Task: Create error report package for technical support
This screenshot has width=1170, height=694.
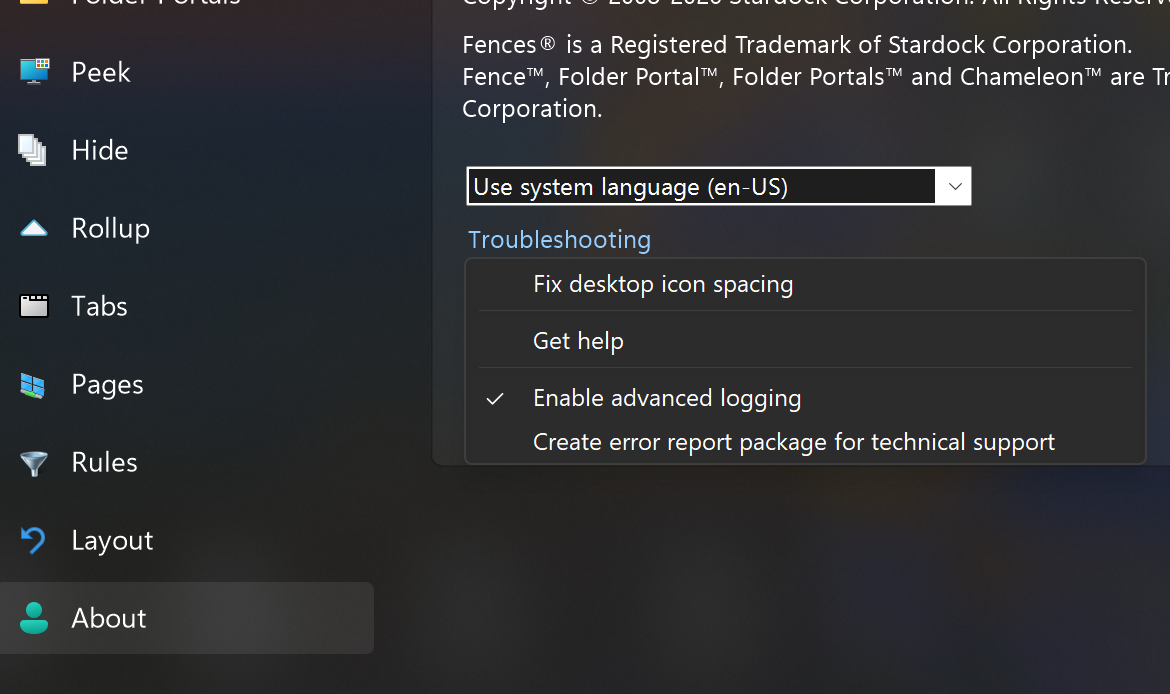Action: pos(794,443)
